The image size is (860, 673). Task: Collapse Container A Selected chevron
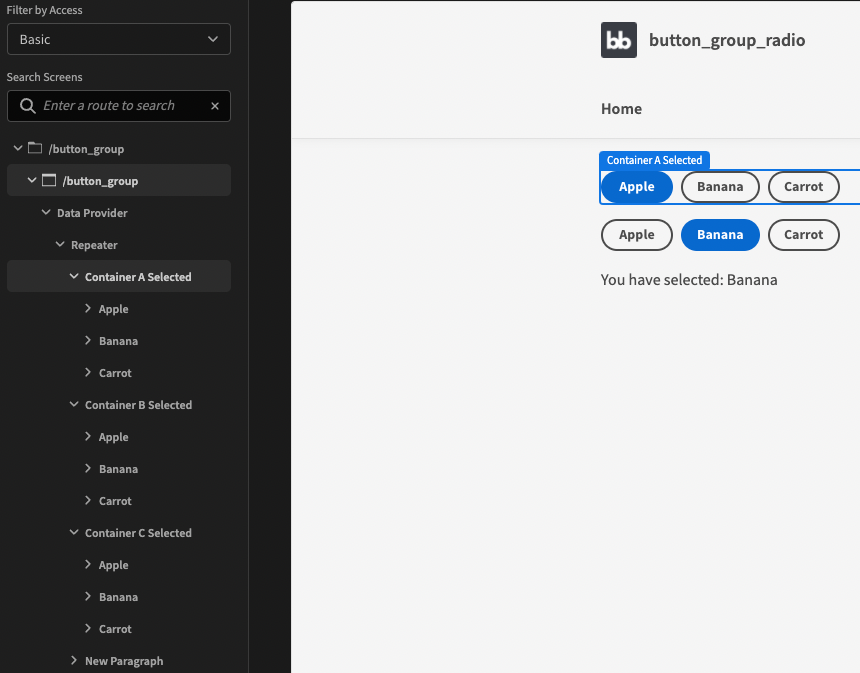(74, 276)
